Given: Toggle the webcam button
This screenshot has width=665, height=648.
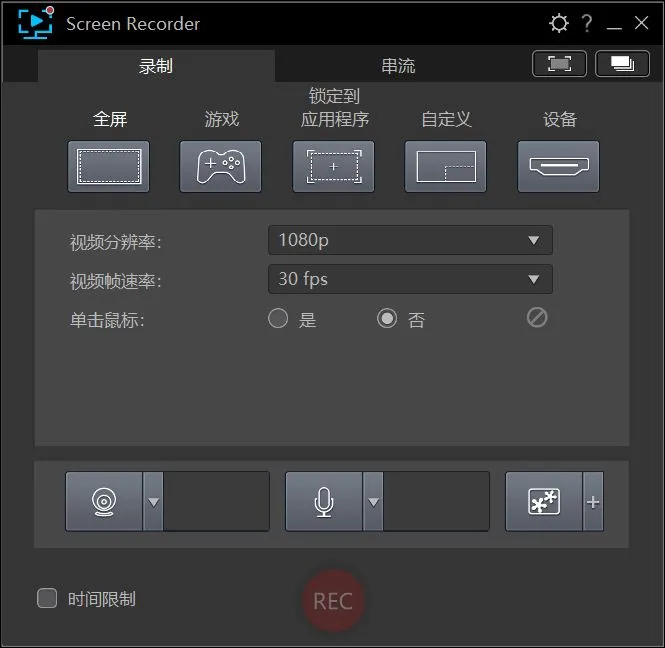Looking at the screenshot, I should pos(104,501).
